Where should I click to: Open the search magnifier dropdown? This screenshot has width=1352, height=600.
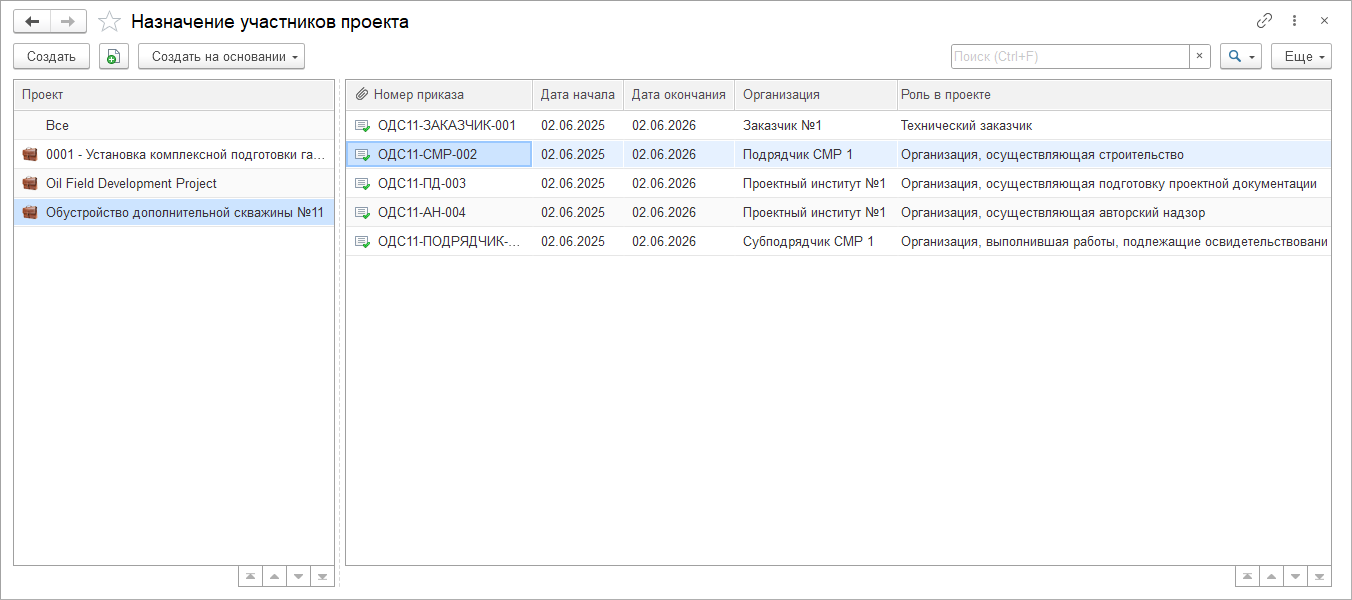tap(1240, 57)
